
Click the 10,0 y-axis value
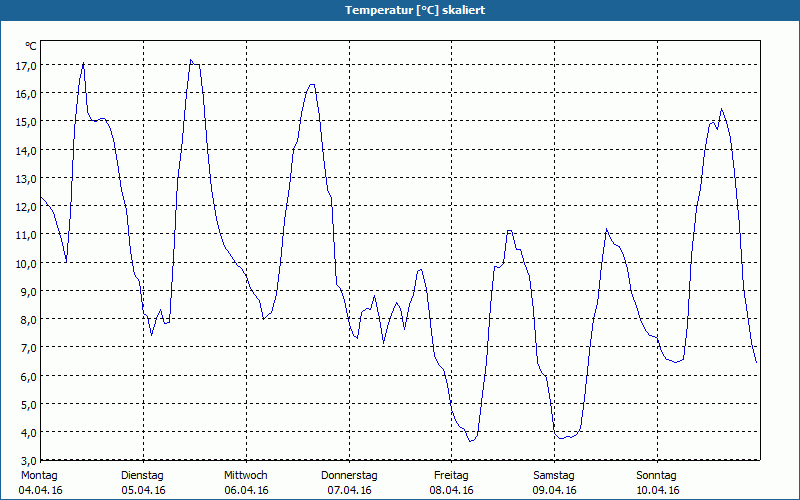coord(27,264)
